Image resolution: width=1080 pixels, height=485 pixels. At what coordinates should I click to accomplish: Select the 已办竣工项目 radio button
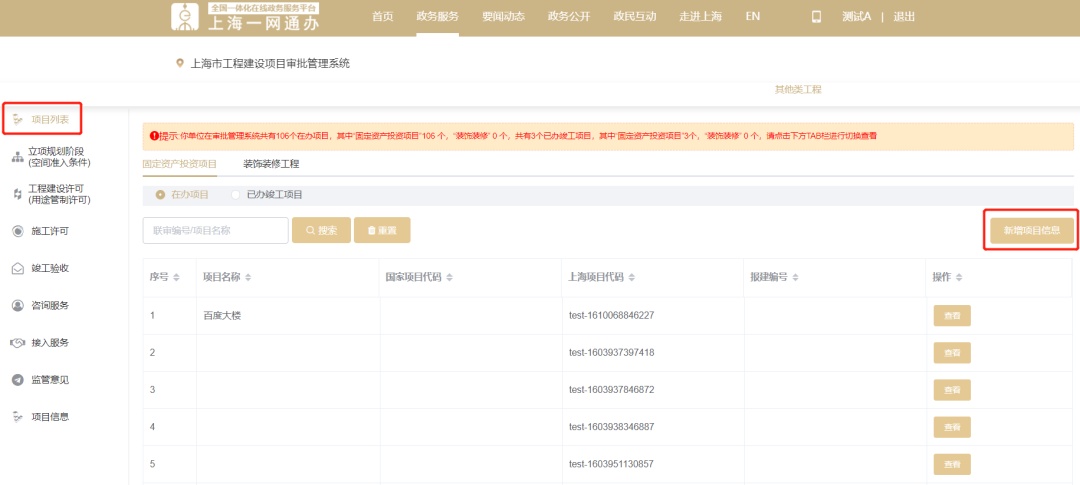click(236, 194)
